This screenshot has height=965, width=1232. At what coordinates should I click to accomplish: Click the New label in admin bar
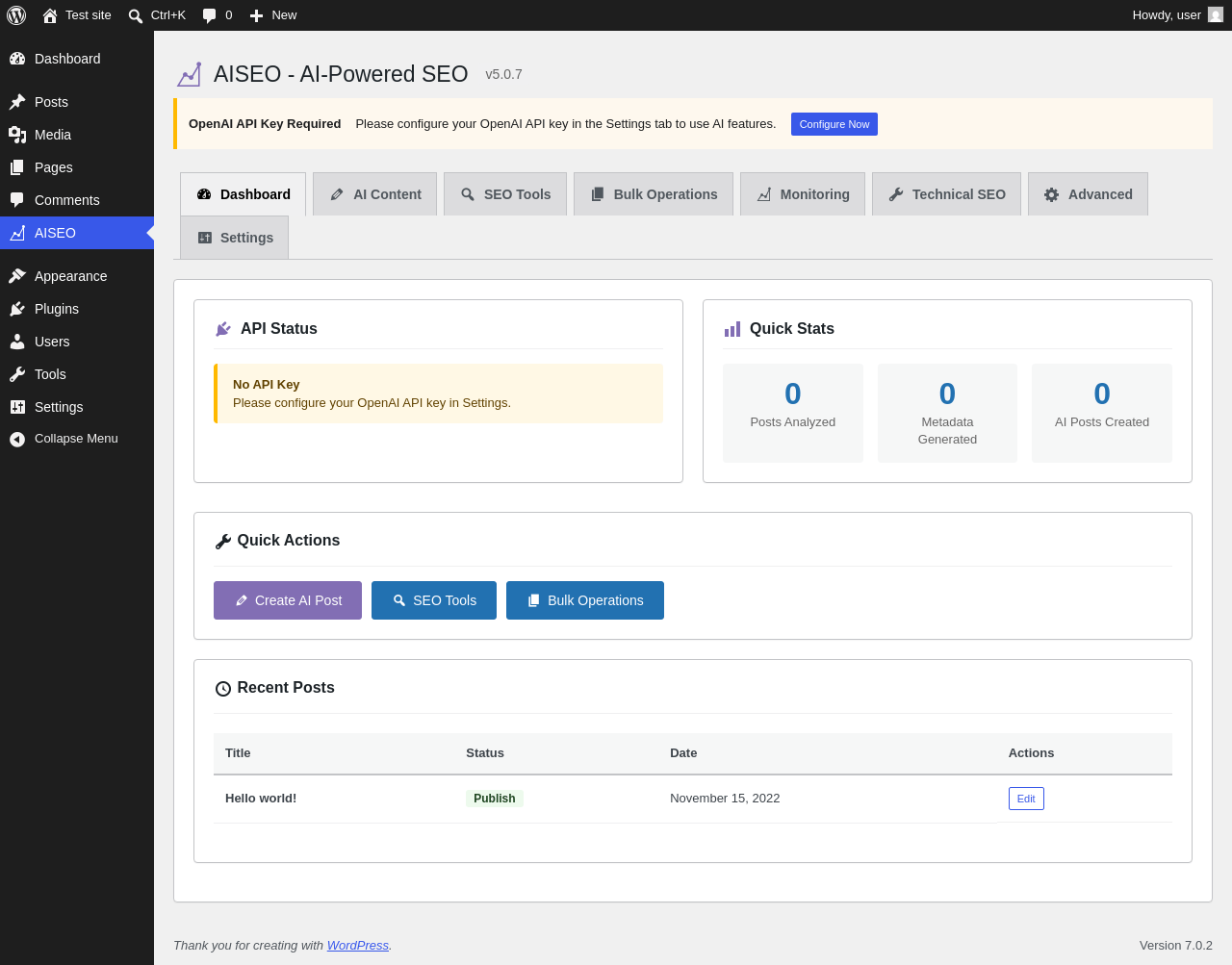[x=284, y=15]
